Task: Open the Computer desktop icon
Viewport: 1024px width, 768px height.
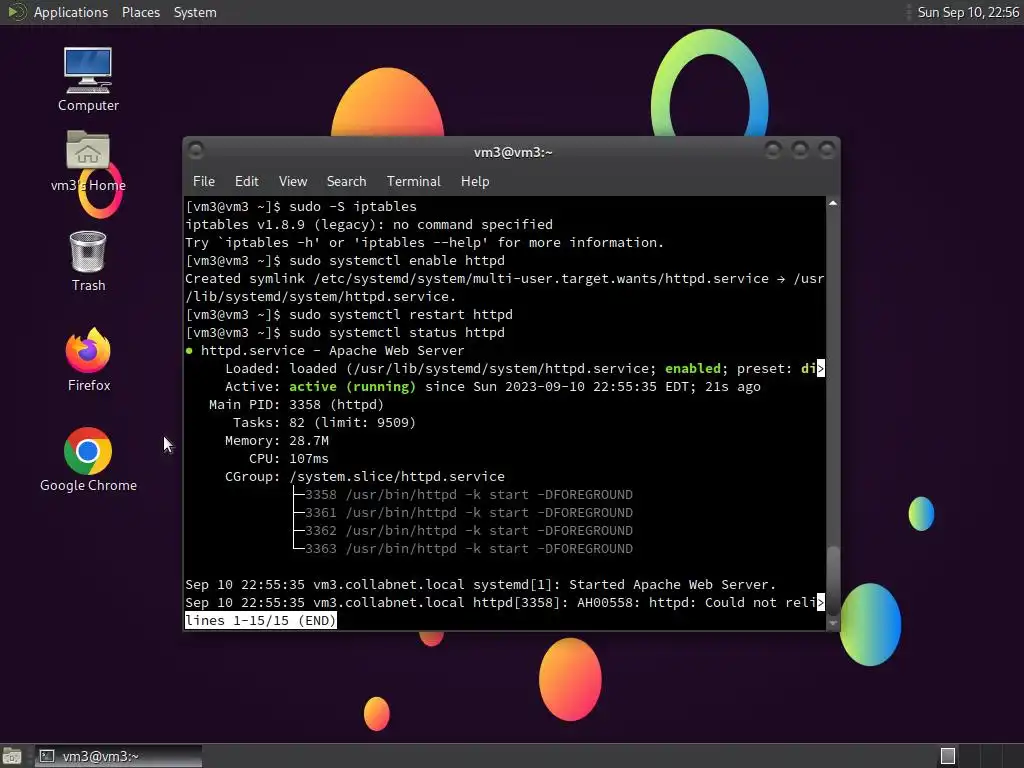Action: [88, 78]
